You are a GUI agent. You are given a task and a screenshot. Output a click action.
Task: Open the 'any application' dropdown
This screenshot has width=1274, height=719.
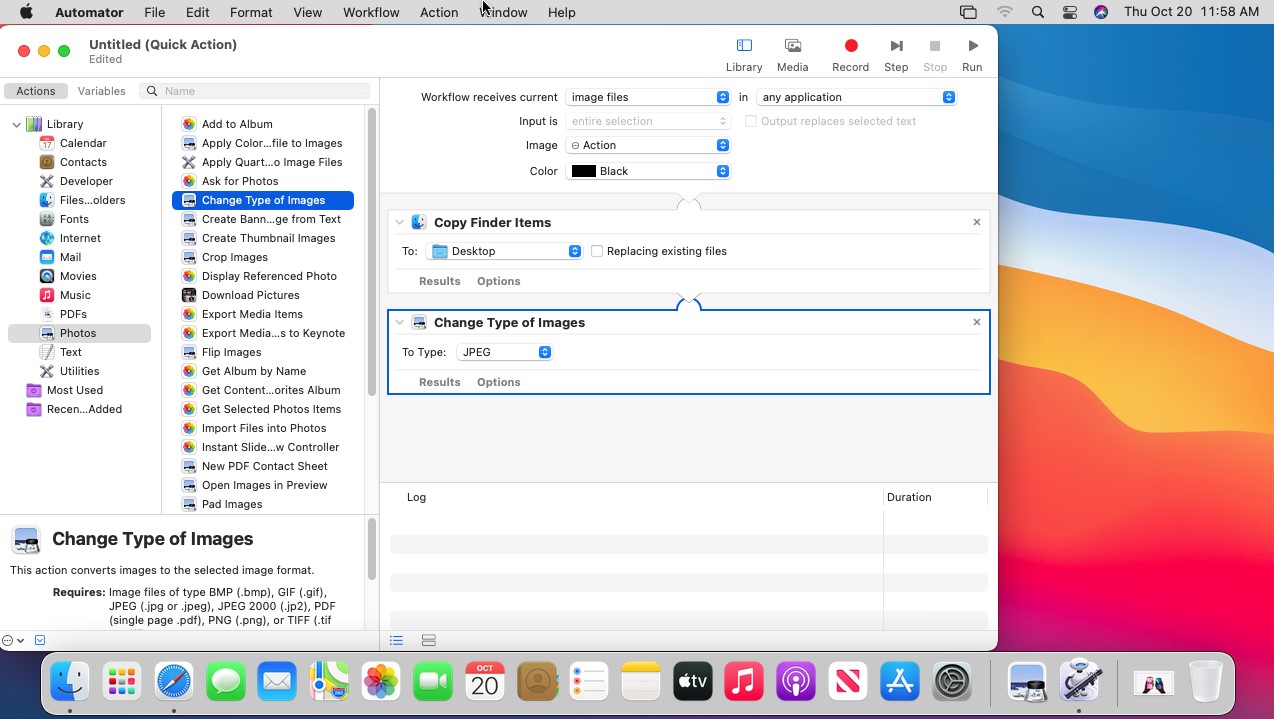(856, 97)
